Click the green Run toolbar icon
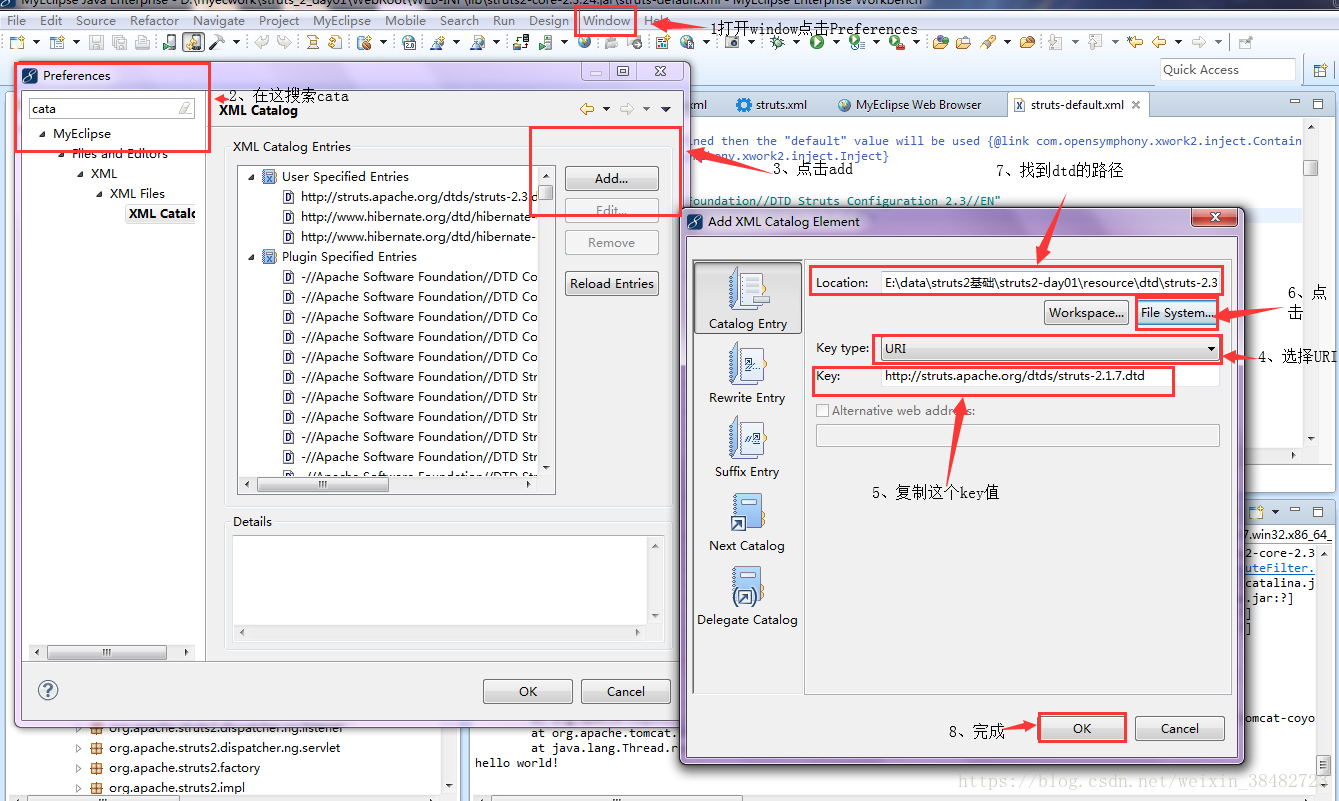The image size is (1339, 801). point(817,42)
